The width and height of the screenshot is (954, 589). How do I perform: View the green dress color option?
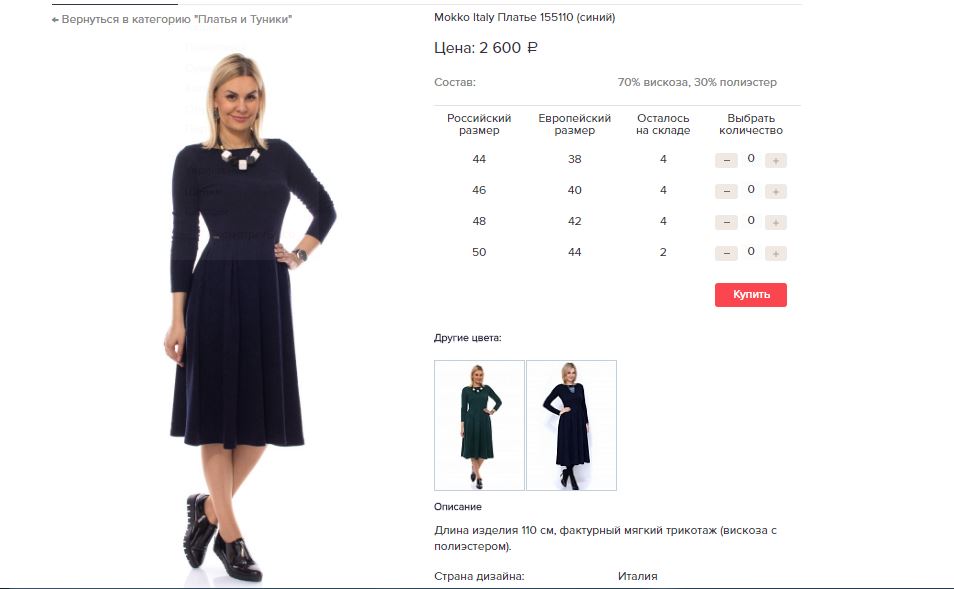click(479, 425)
